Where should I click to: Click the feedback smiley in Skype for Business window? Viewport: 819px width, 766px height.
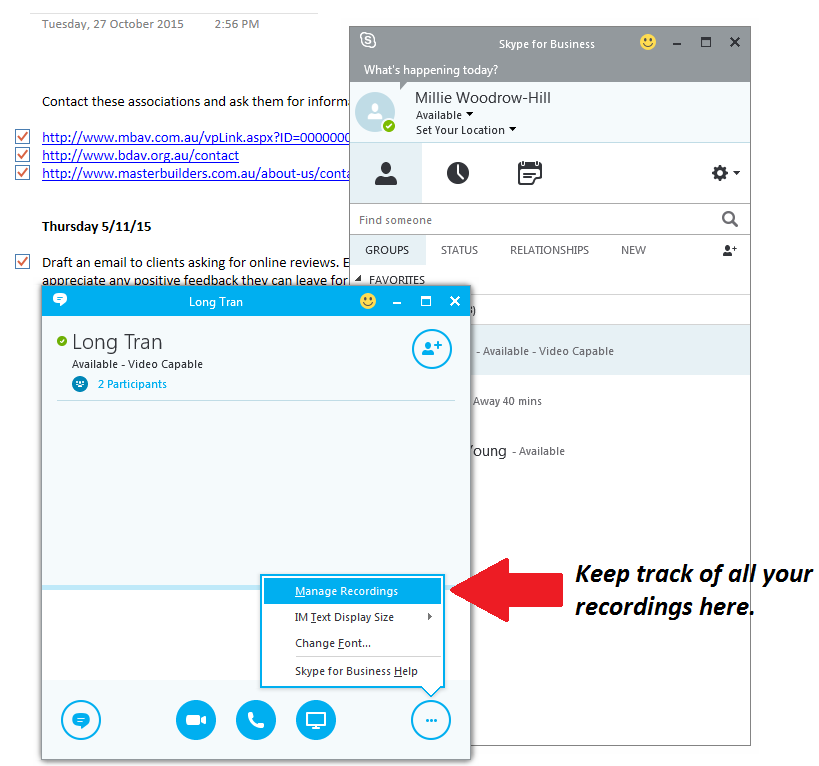point(648,42)
